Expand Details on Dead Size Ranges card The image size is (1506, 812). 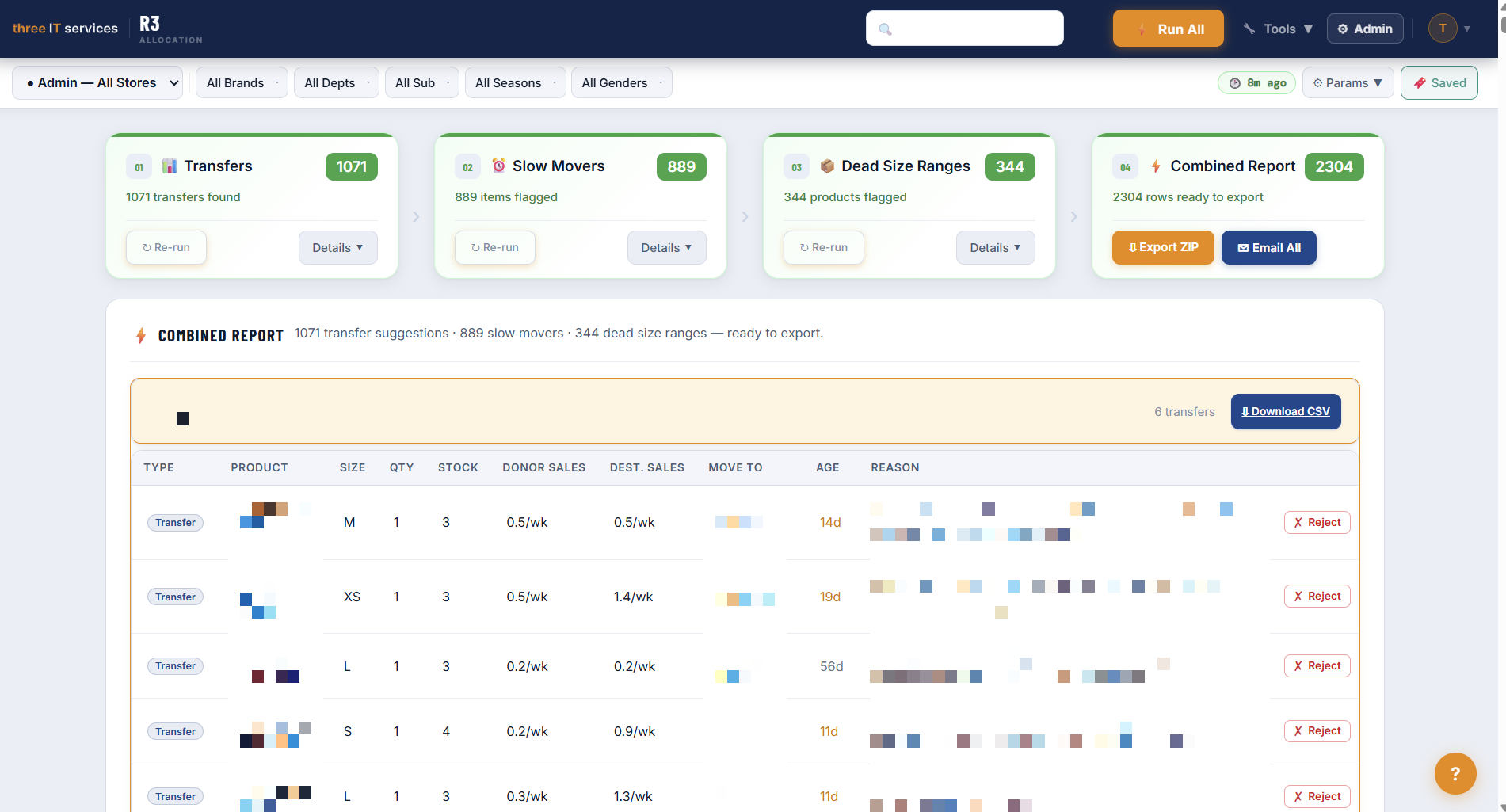click(x=996, y=247)
